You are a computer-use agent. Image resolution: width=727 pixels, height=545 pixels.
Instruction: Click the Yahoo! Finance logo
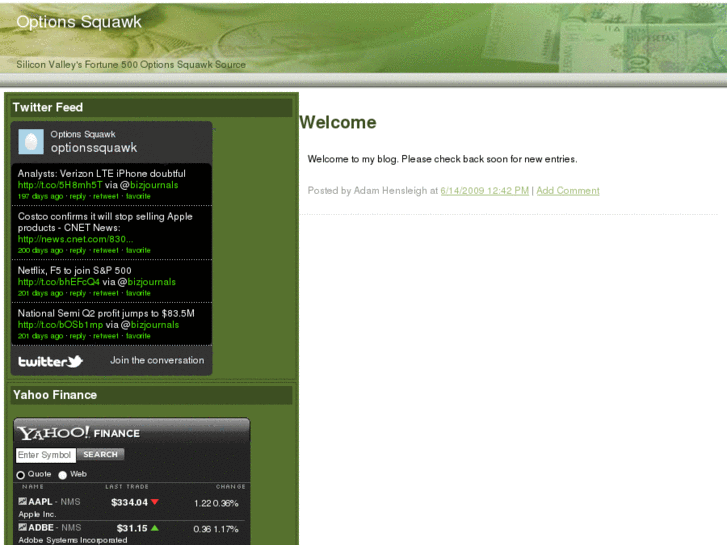(x=79, y=433)
